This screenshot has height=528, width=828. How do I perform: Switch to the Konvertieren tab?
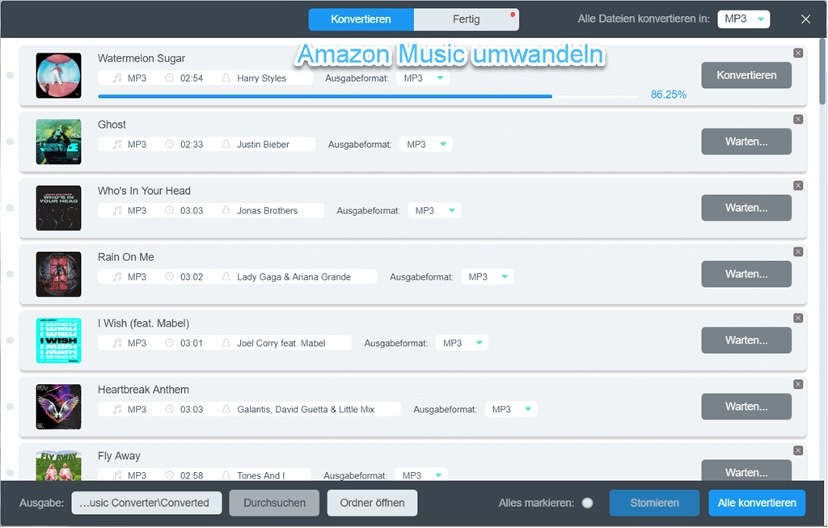point(361,20)
